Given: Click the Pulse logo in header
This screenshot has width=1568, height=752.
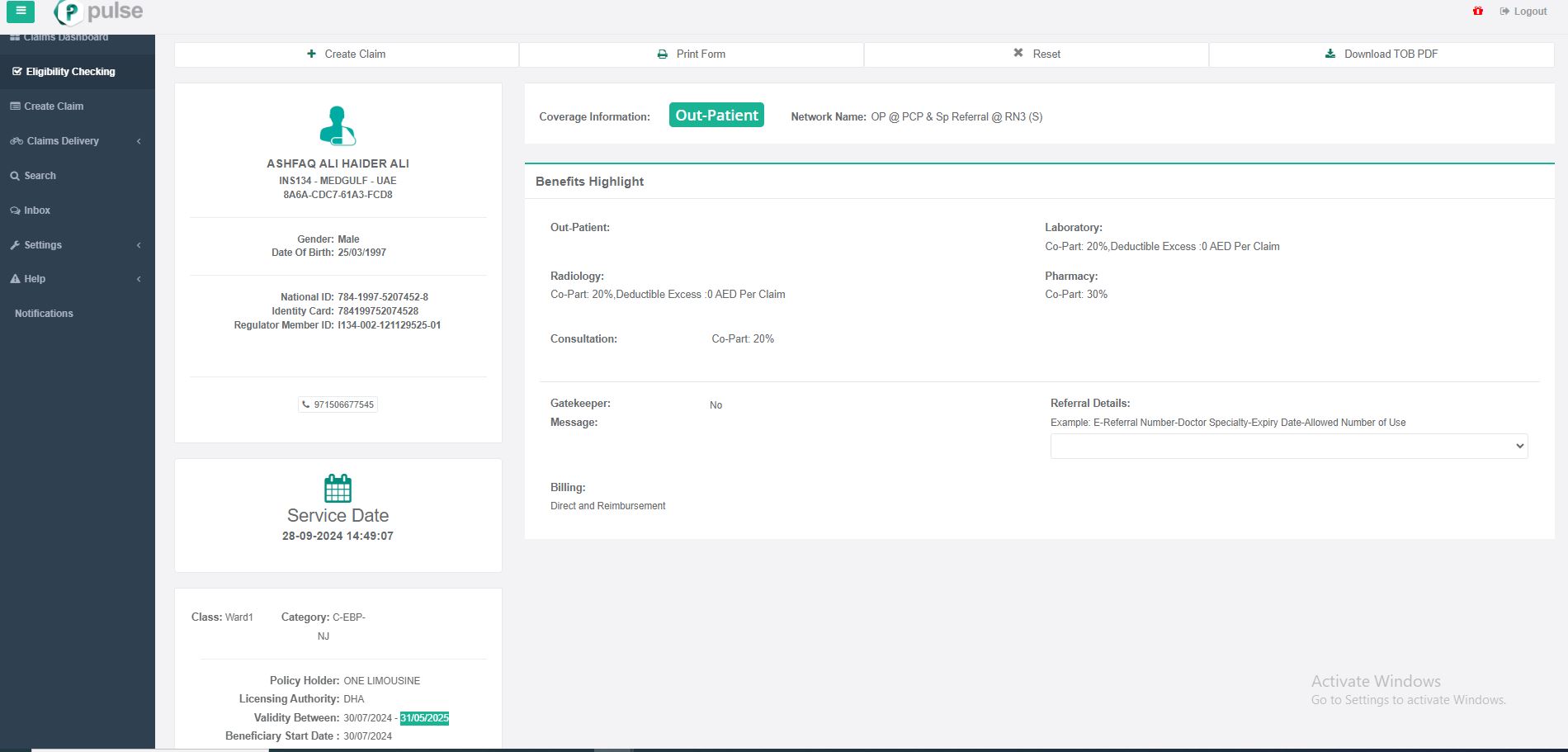Looking at the screenshot, I should pos(99,12).
